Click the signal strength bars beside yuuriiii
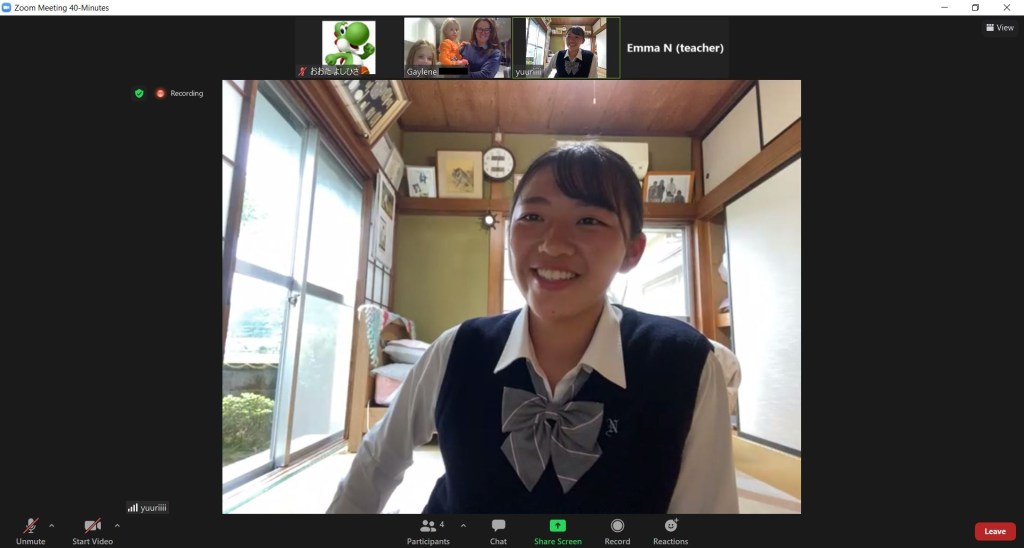Image resolution: width=1024 pixels, height=548 pixels. point(132,507)
